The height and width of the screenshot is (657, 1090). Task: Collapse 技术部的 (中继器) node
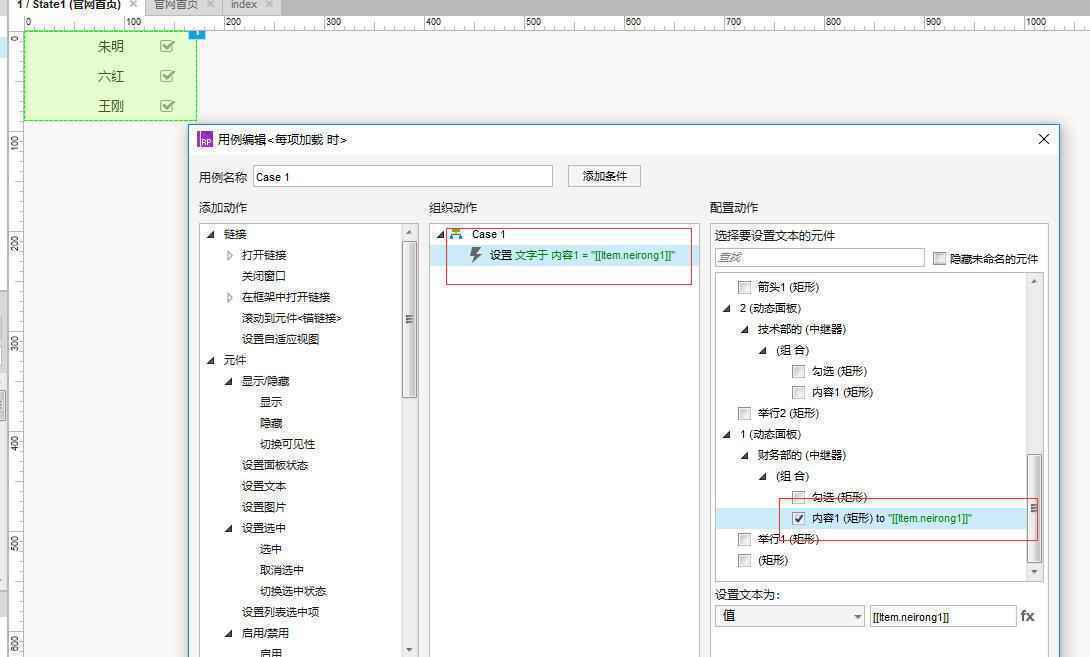[745, 329]
